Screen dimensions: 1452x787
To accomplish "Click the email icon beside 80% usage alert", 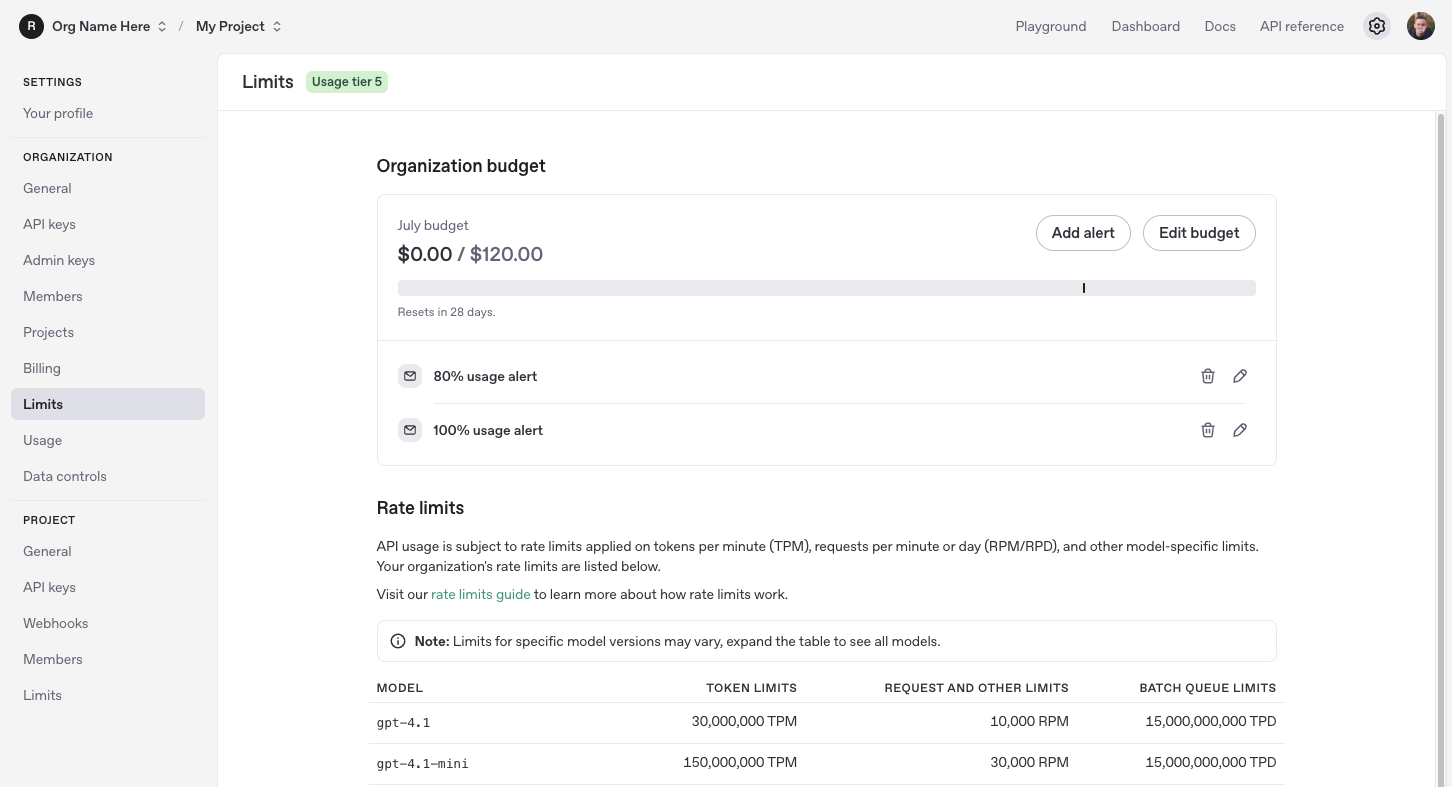I will [x=410, y=375].
